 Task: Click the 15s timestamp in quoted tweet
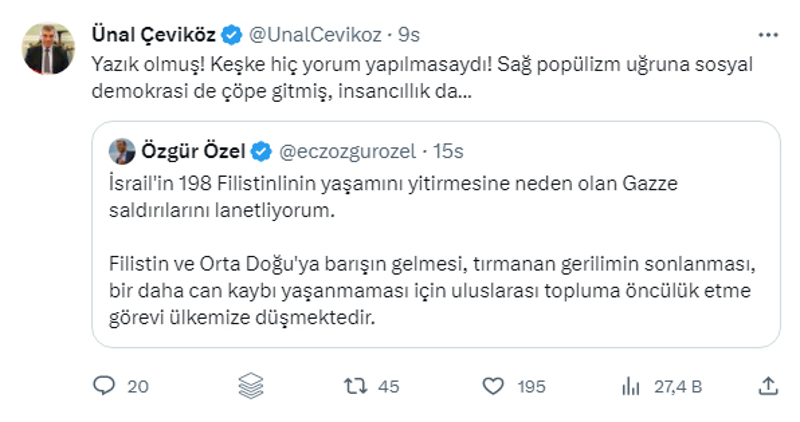pos(447,152)
